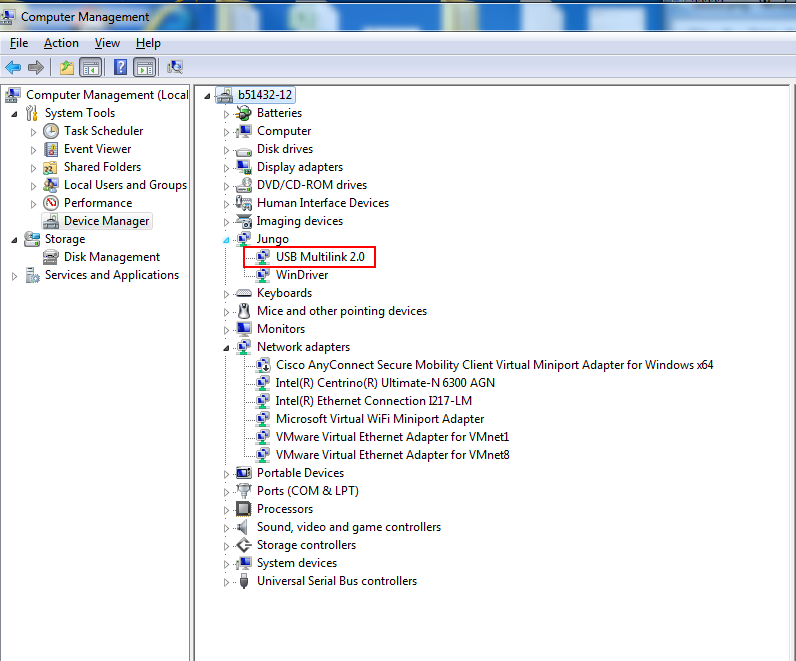Click the Task Scheduler clock icon
Viewport: 796px width, 661px height.
(51, 131)
